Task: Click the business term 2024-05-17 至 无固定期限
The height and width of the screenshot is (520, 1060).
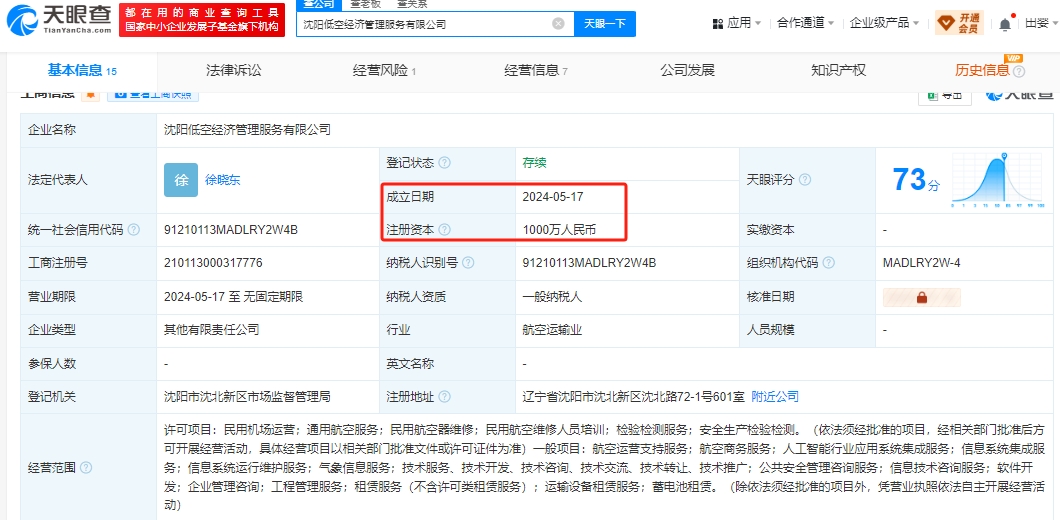Action: coord(233,297)
